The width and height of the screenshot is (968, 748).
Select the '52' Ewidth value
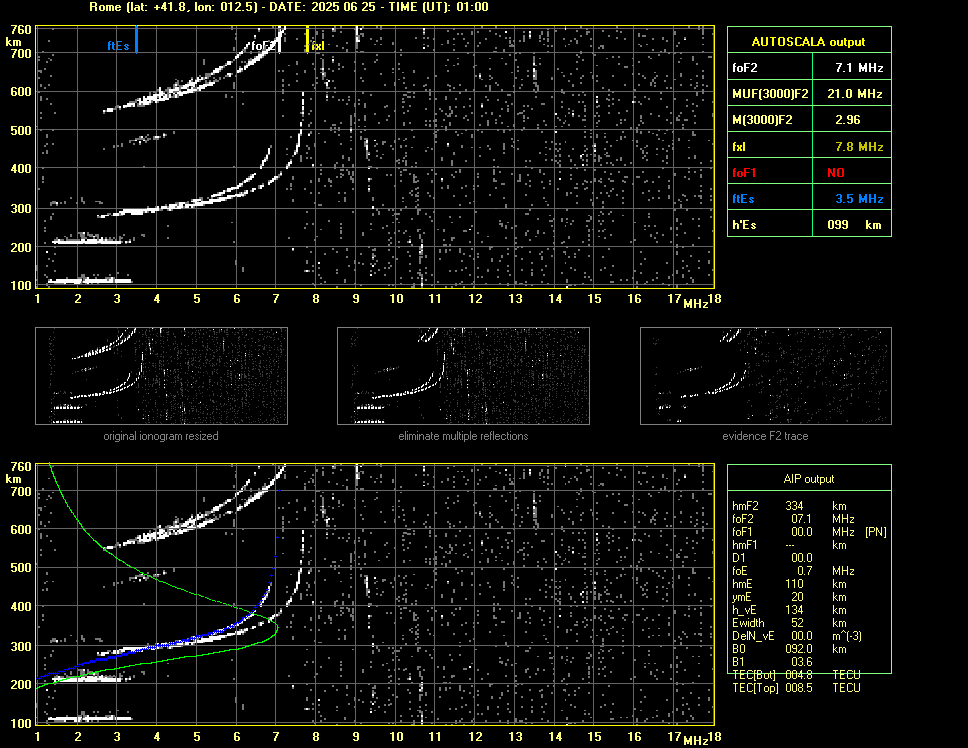[798, 623]
